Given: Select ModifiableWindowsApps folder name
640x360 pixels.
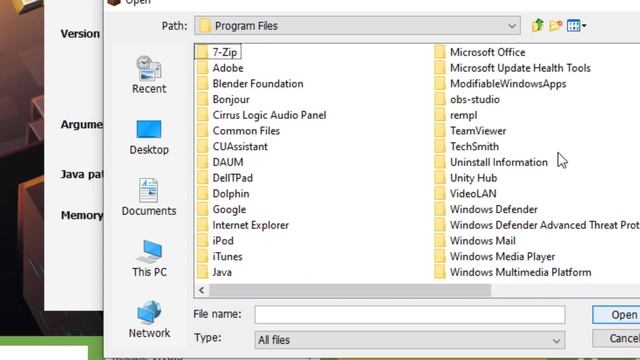Looking at the screenshot, I should point(508,84).
